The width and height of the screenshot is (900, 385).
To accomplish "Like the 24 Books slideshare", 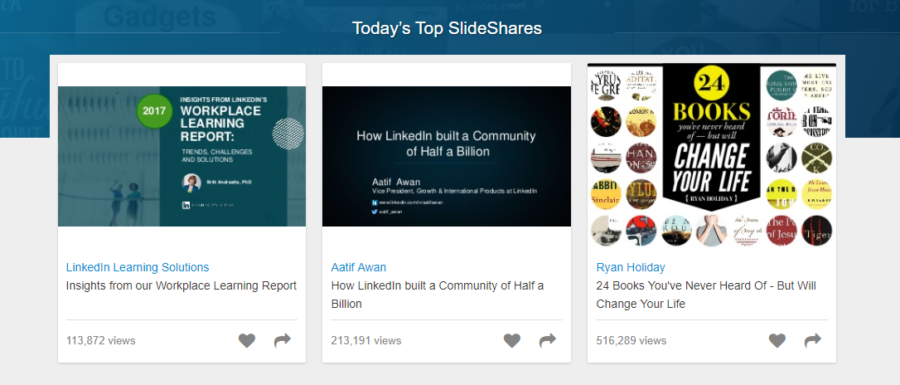I will point(777,341).
